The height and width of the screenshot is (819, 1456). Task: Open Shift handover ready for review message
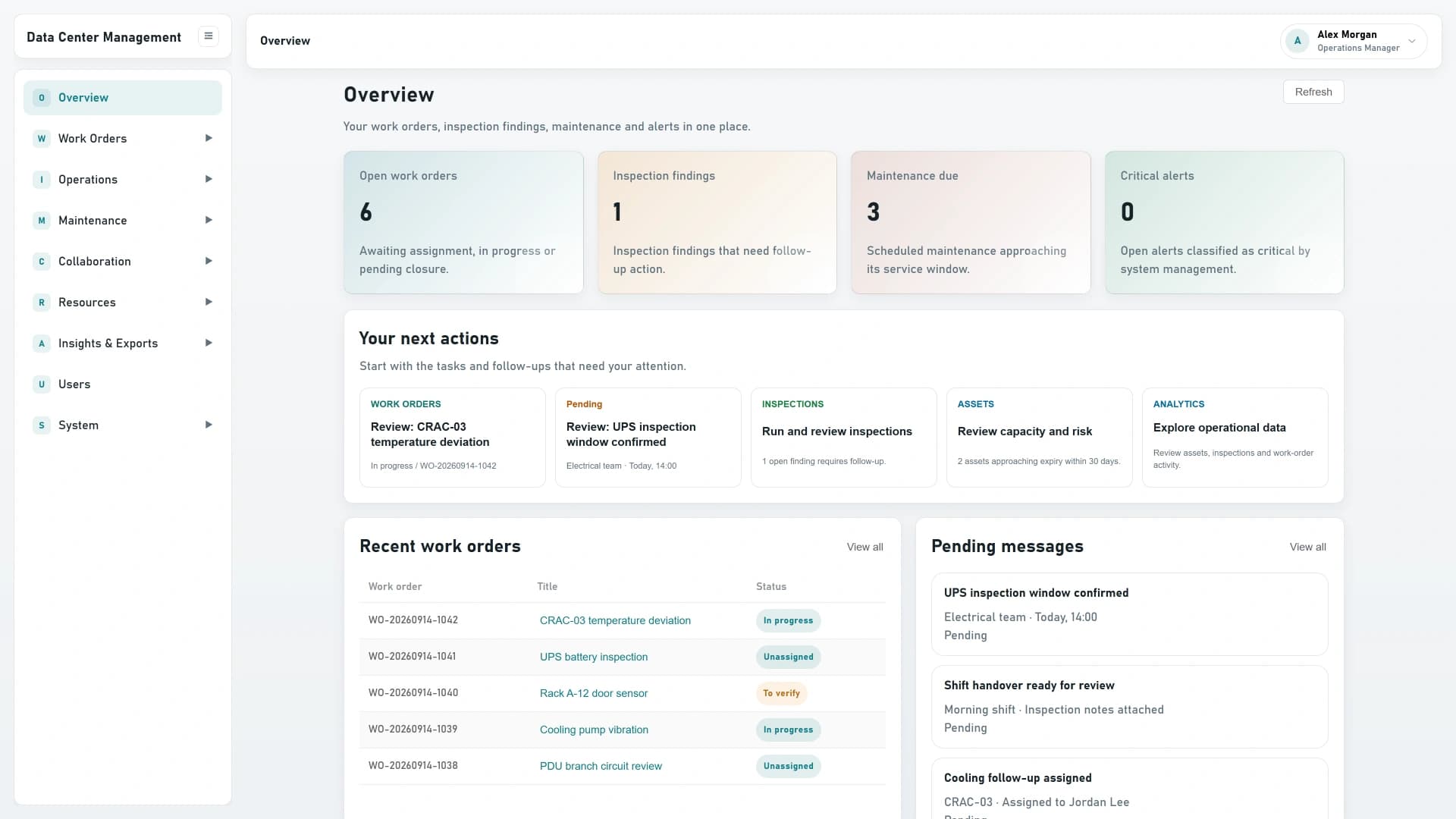pyautogui.click(x=1129, y=707)
